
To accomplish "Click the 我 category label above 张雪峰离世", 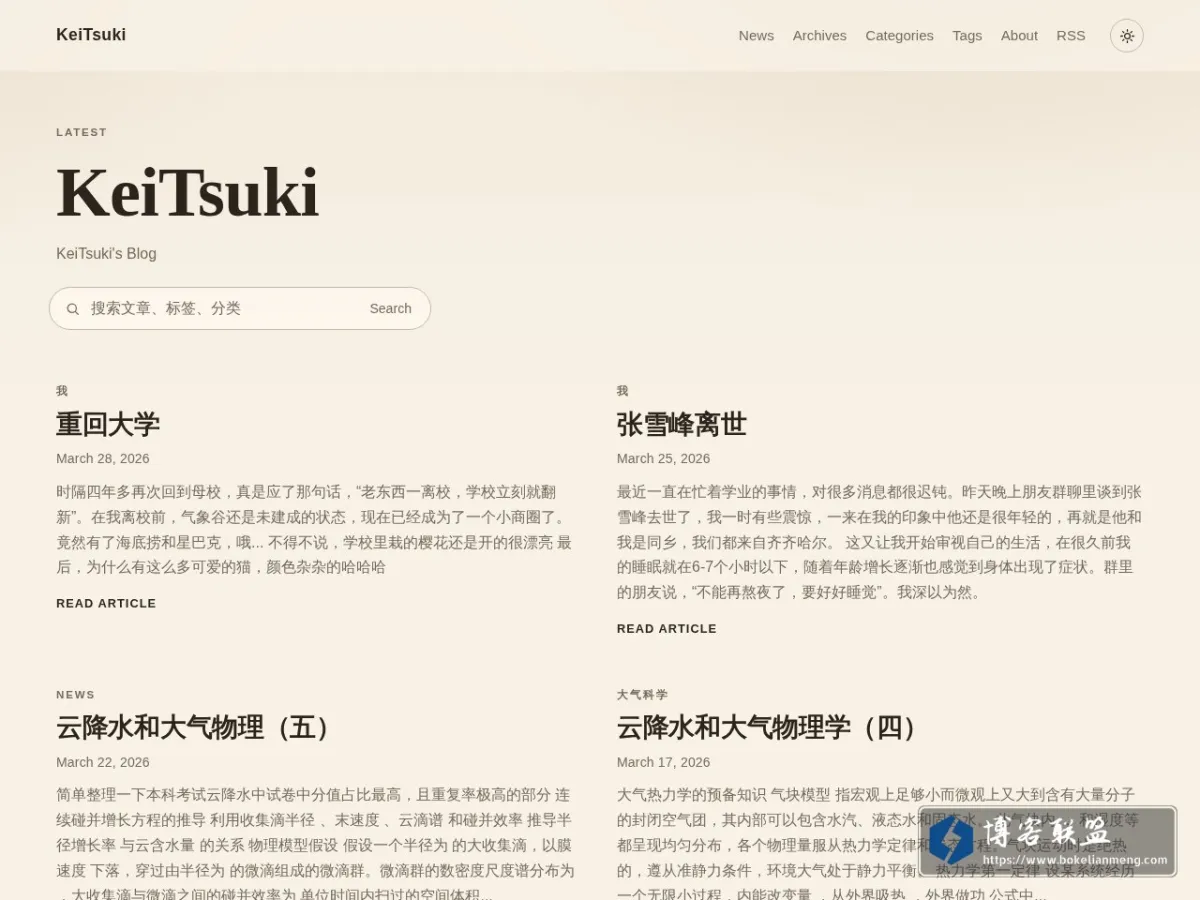I will point(623,391).
